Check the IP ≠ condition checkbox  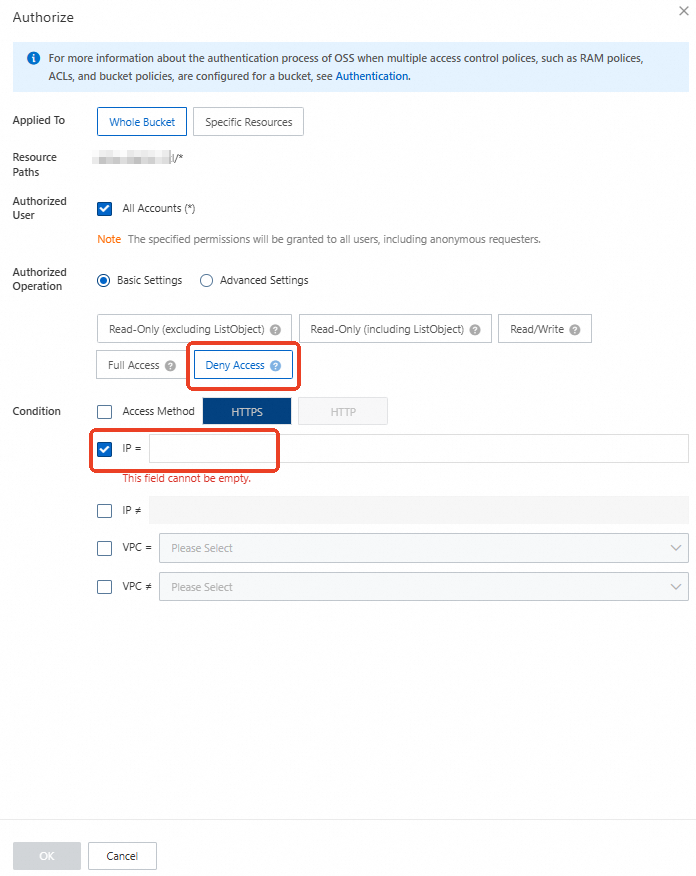pyautogui.click(x=104, y=511)
